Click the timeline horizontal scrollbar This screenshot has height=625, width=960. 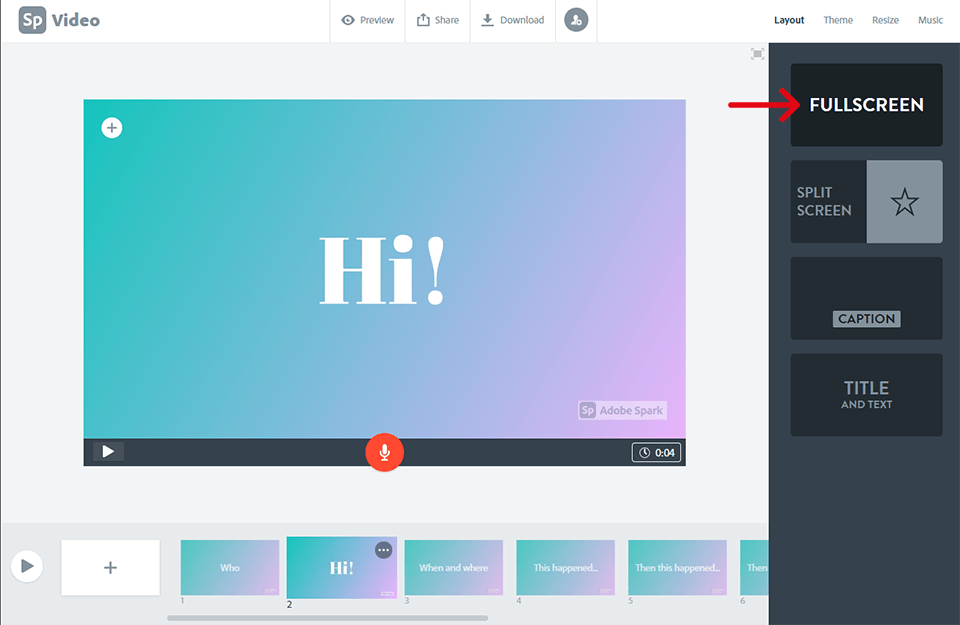[x=328, y=618]
